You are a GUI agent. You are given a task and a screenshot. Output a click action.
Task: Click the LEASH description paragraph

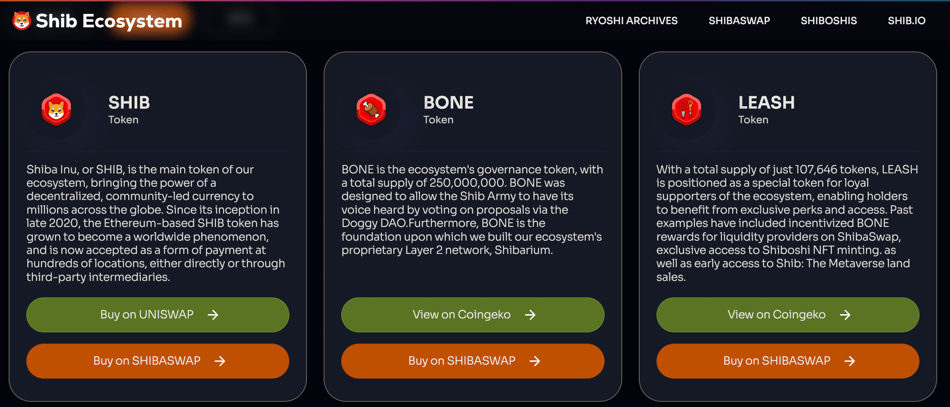coord(787,223)
